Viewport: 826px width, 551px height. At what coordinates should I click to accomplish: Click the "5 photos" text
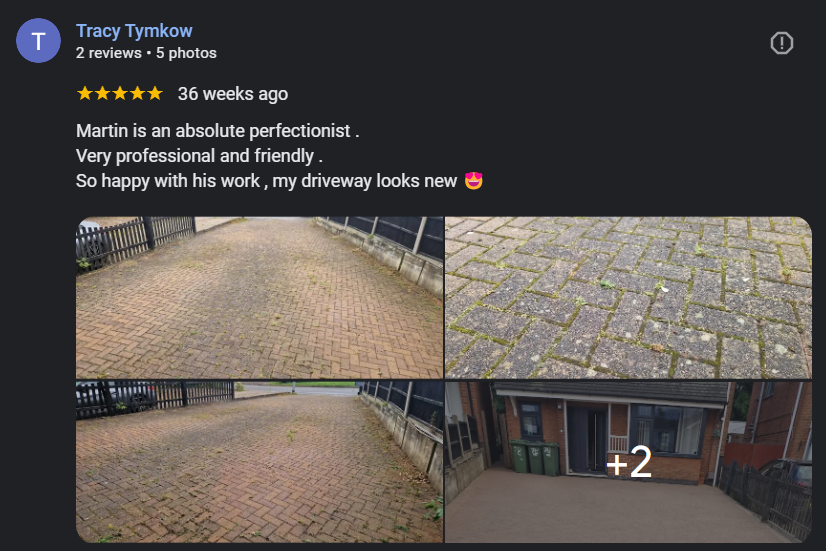pos(186,53)
